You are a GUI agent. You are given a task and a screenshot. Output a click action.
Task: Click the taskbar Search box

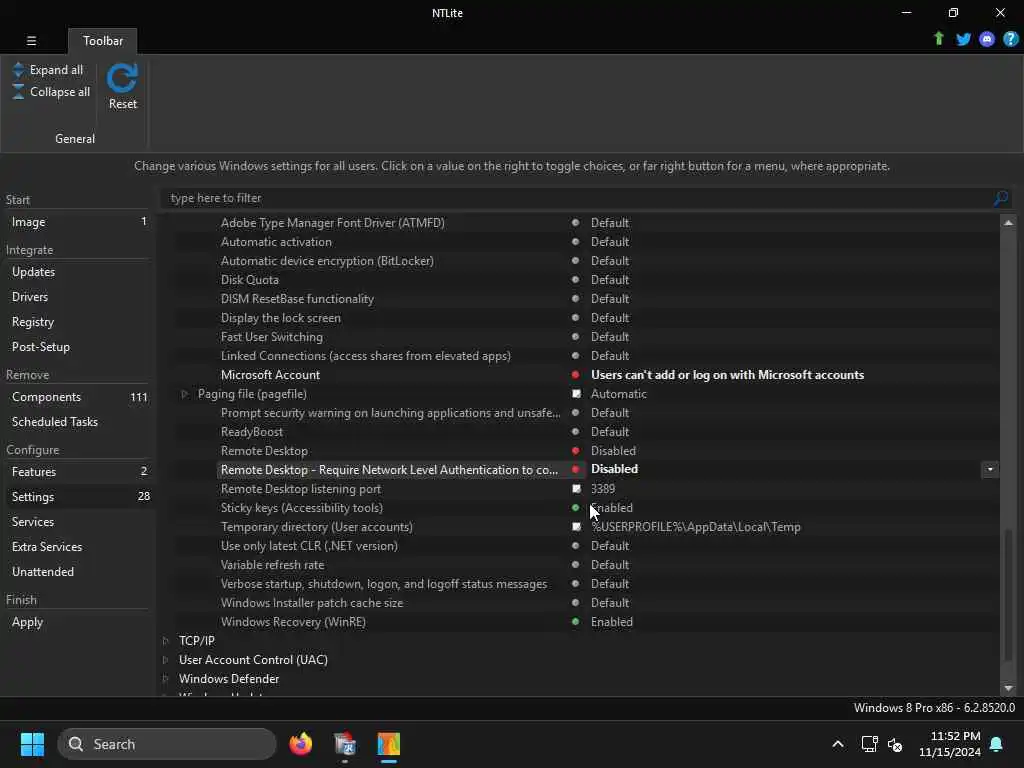pos(167,744)
